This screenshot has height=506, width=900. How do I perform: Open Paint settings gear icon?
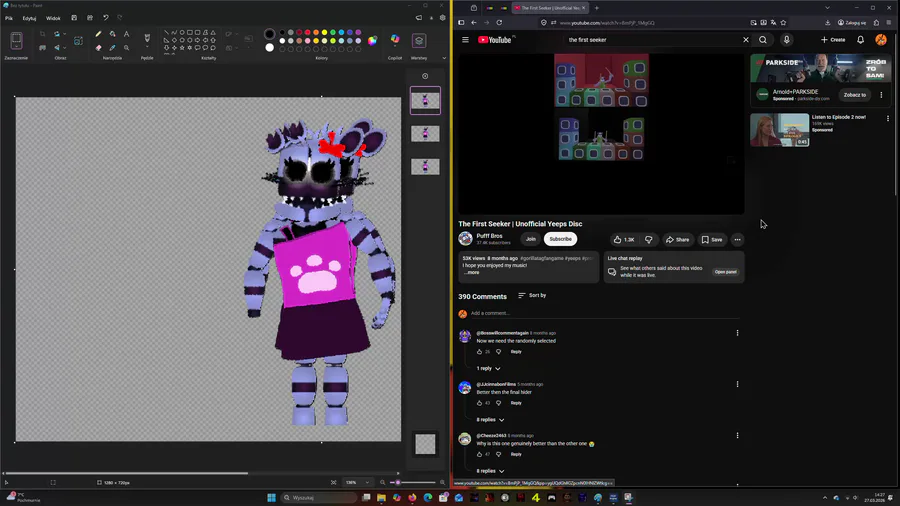pos(443,18)
